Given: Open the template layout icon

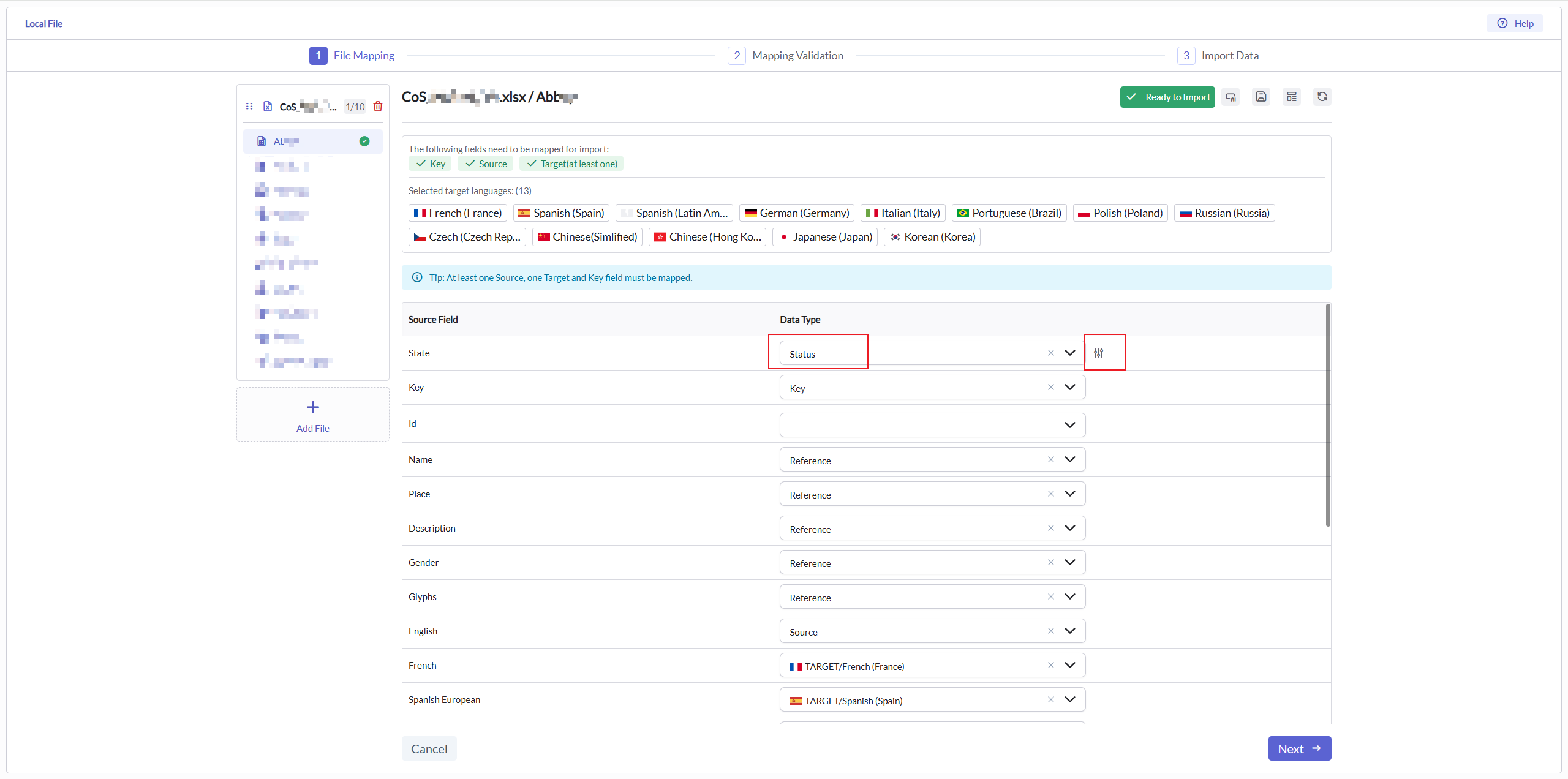Looking at the screenshot, I should click(x=1292, y=97).
